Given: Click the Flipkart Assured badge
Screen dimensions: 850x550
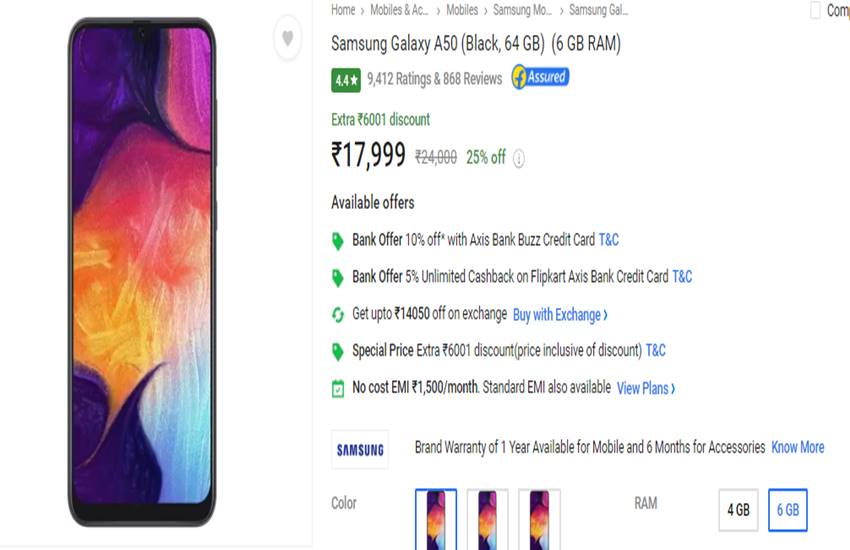Looking at the screenshot, I should 540,77.
